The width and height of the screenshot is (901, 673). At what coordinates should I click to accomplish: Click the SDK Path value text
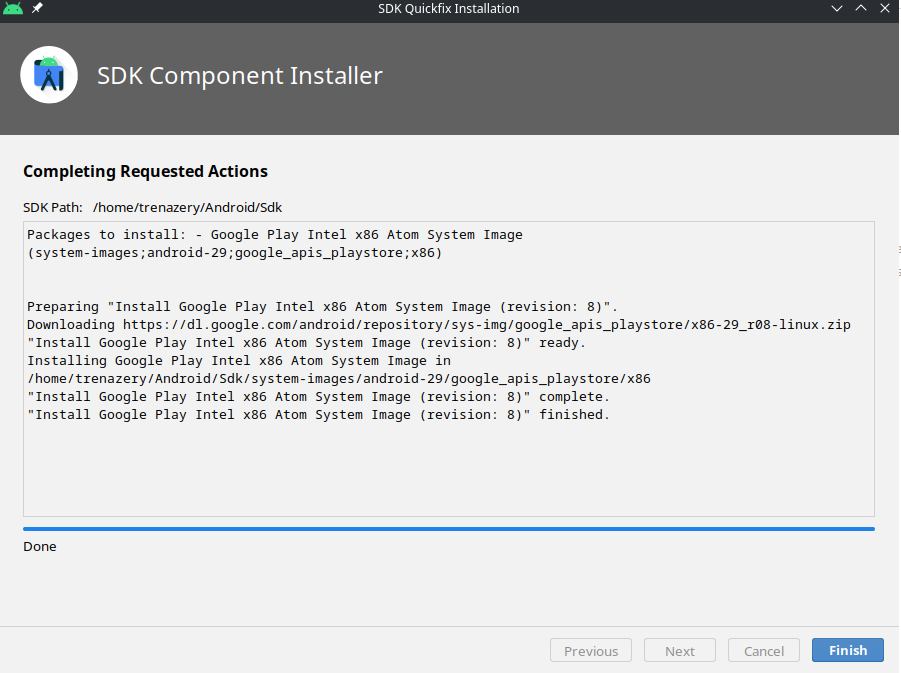188,208
